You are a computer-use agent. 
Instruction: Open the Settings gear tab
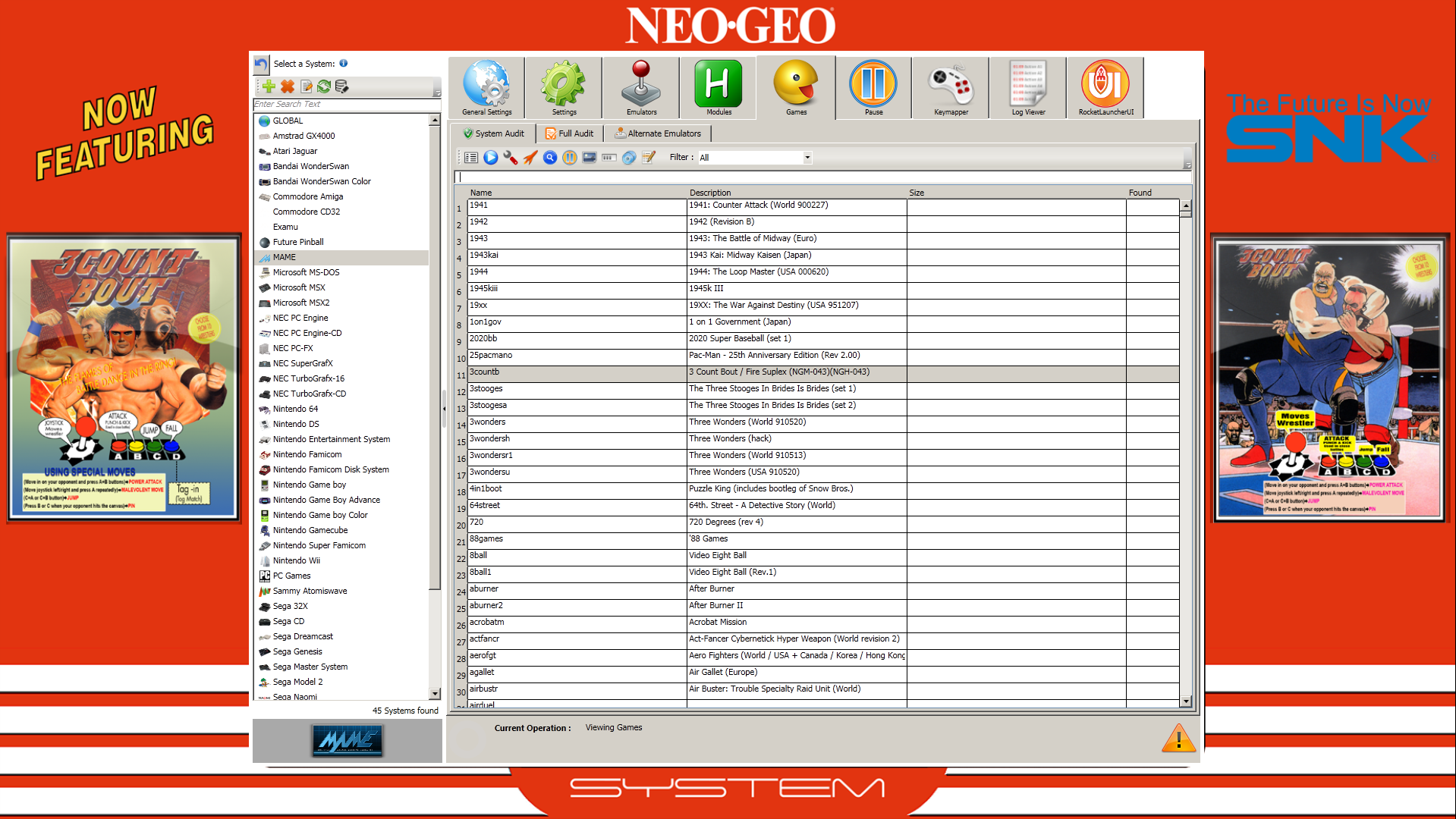[x=564, y=88]
